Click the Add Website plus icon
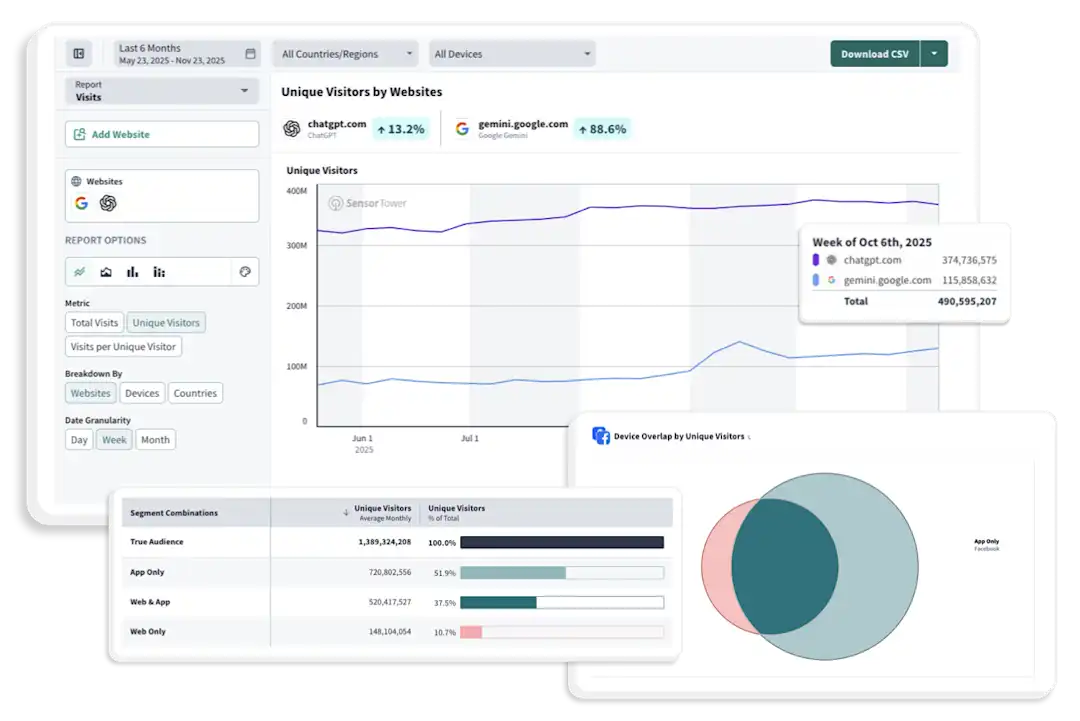 pyautogui.click(x=80, y=134)
